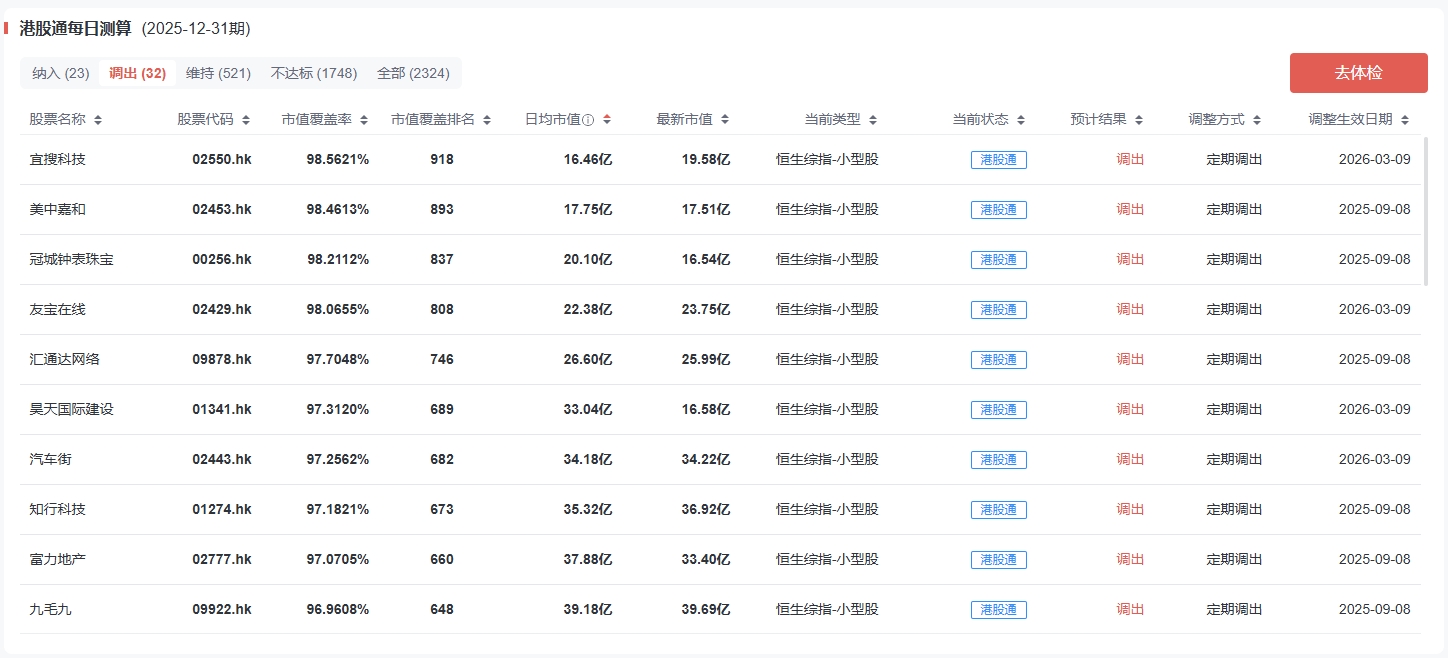Image resolution: width=1448 pixels, height=658 pixels.
Task: Sort by 当前类型 column arrows
Action: 873,120
